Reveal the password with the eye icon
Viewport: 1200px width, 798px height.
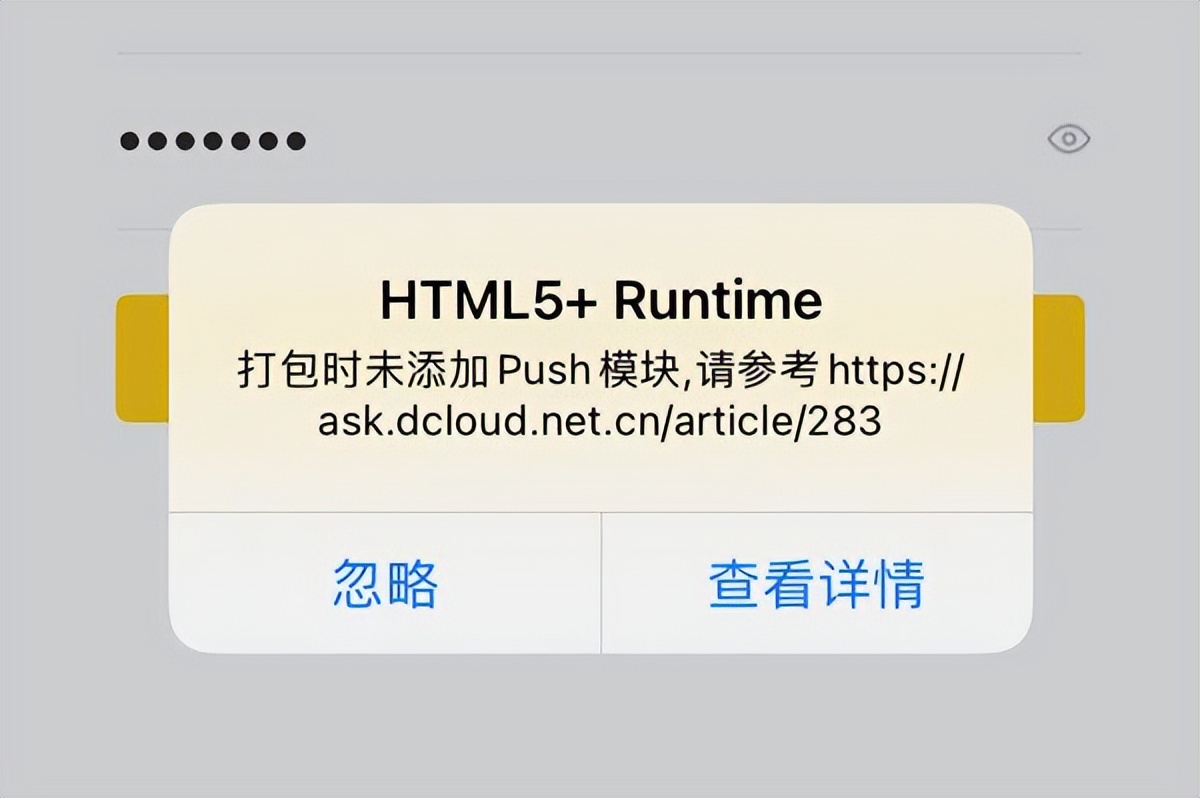(x=1068, y=139)
